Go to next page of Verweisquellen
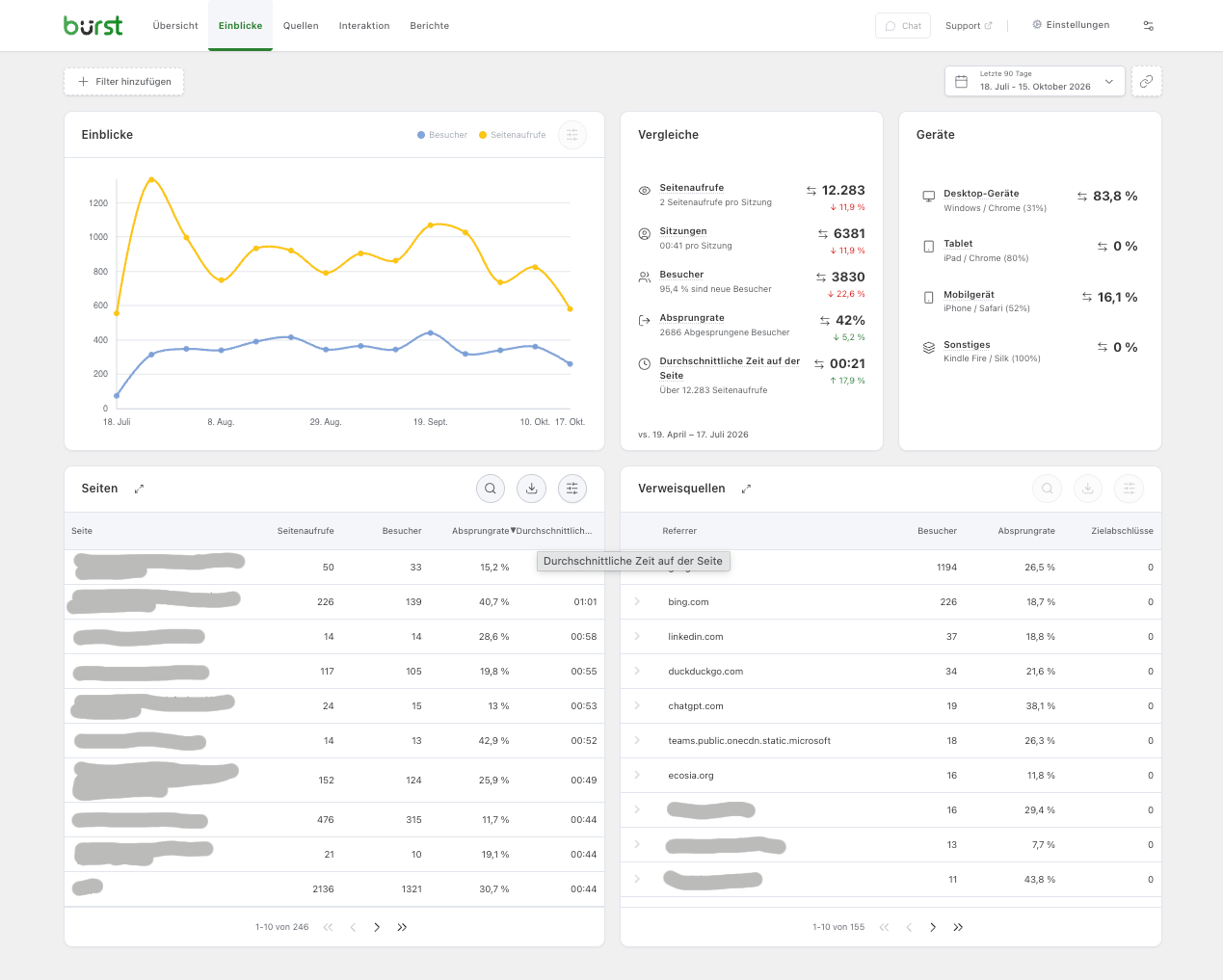The image size is (1223, 980). point(933,927)
